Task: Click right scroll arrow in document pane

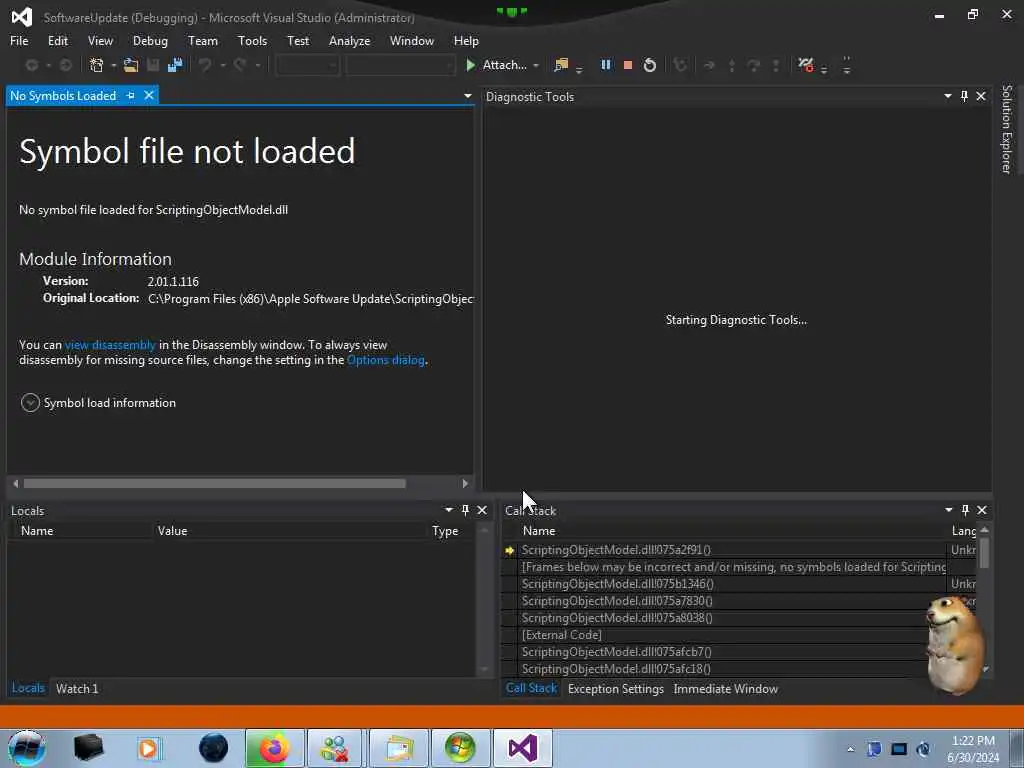Action: click(465, 483)
